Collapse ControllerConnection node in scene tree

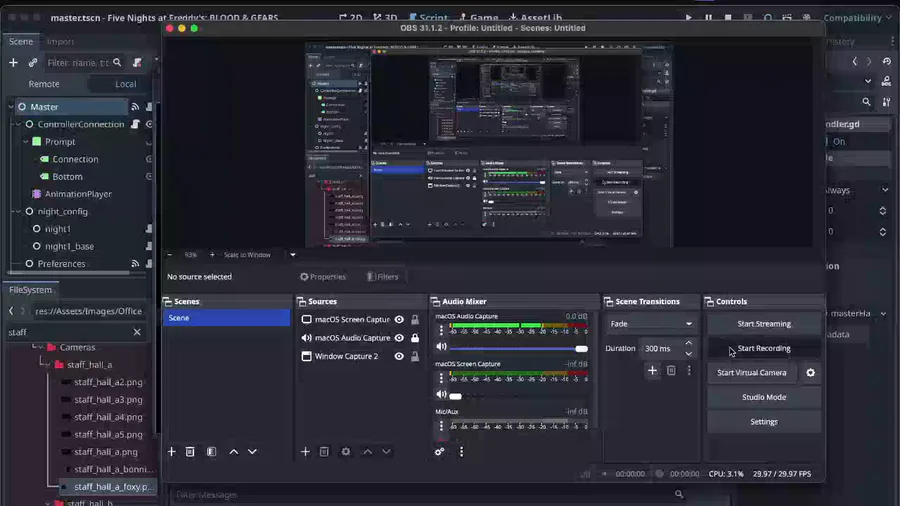pos(18,124)
